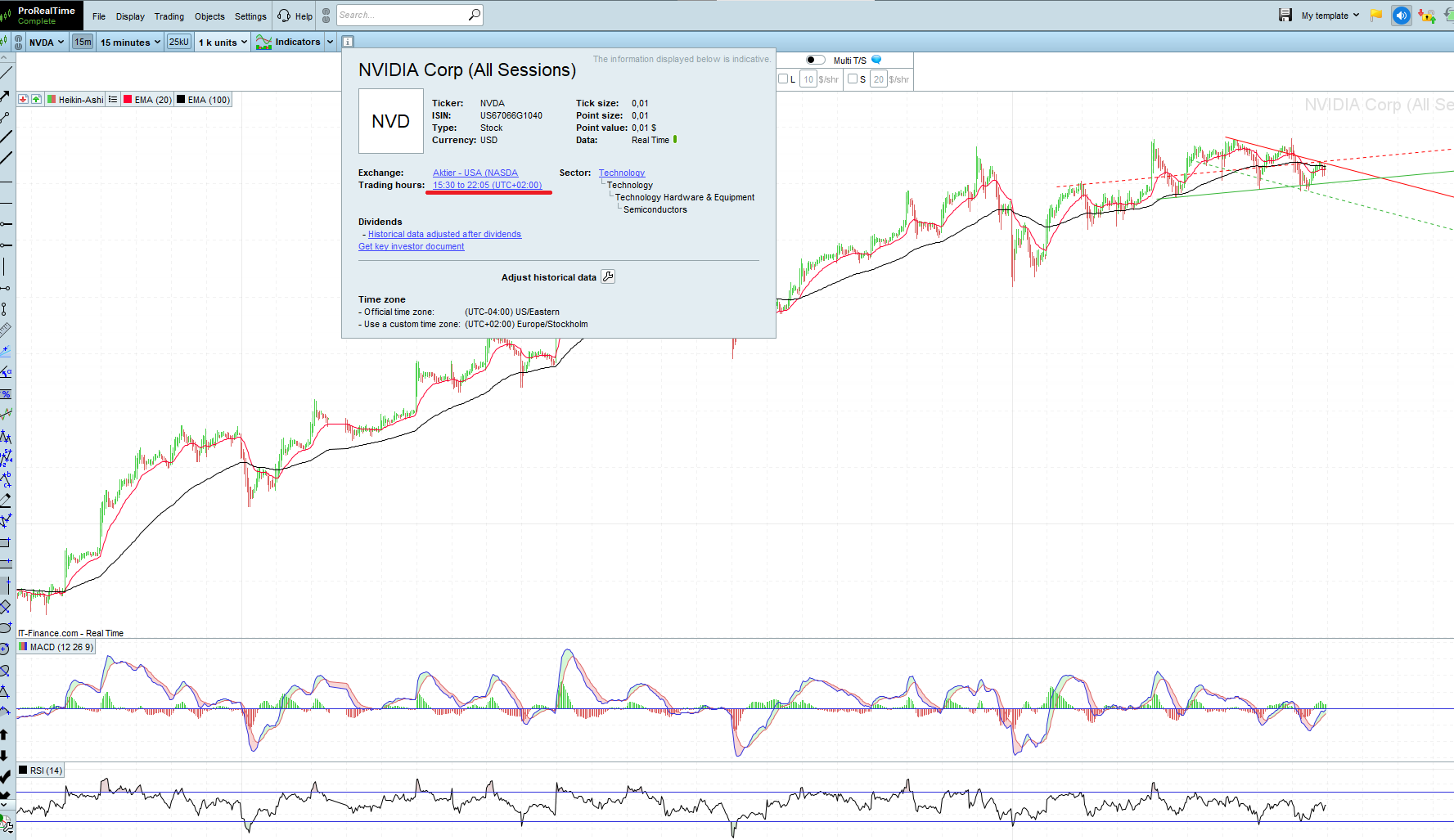Click the link-group chain icon beside the search field
This screenshot has width=1454, height=840.
point(326,16)
